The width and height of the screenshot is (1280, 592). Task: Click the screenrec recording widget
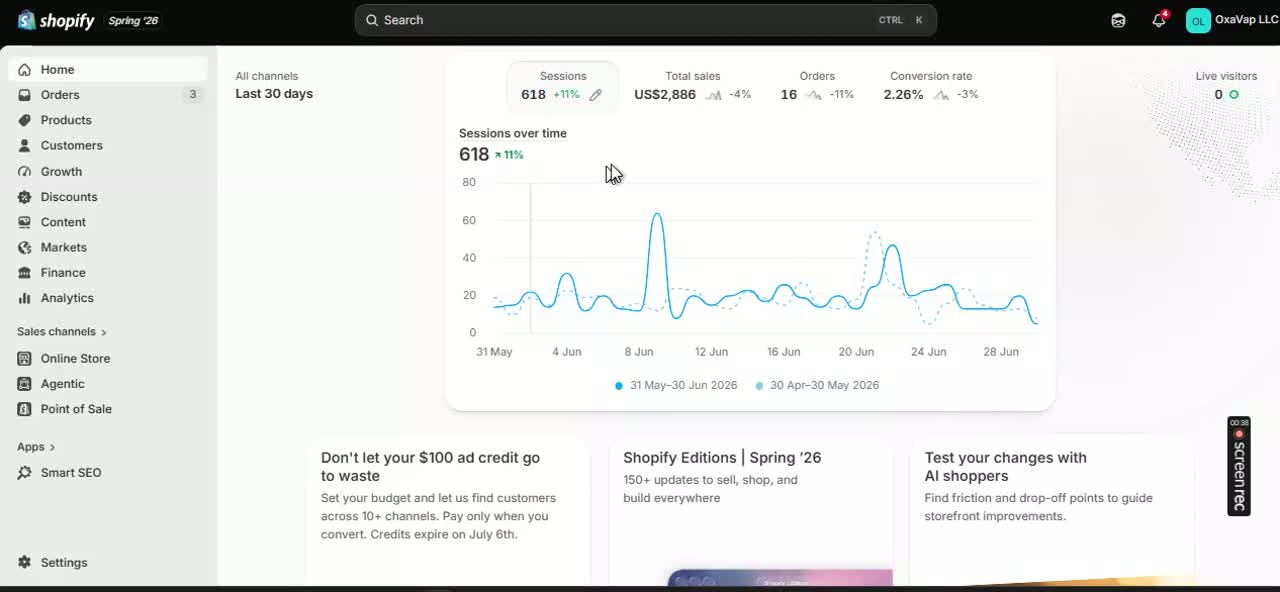pos(1239,466)
